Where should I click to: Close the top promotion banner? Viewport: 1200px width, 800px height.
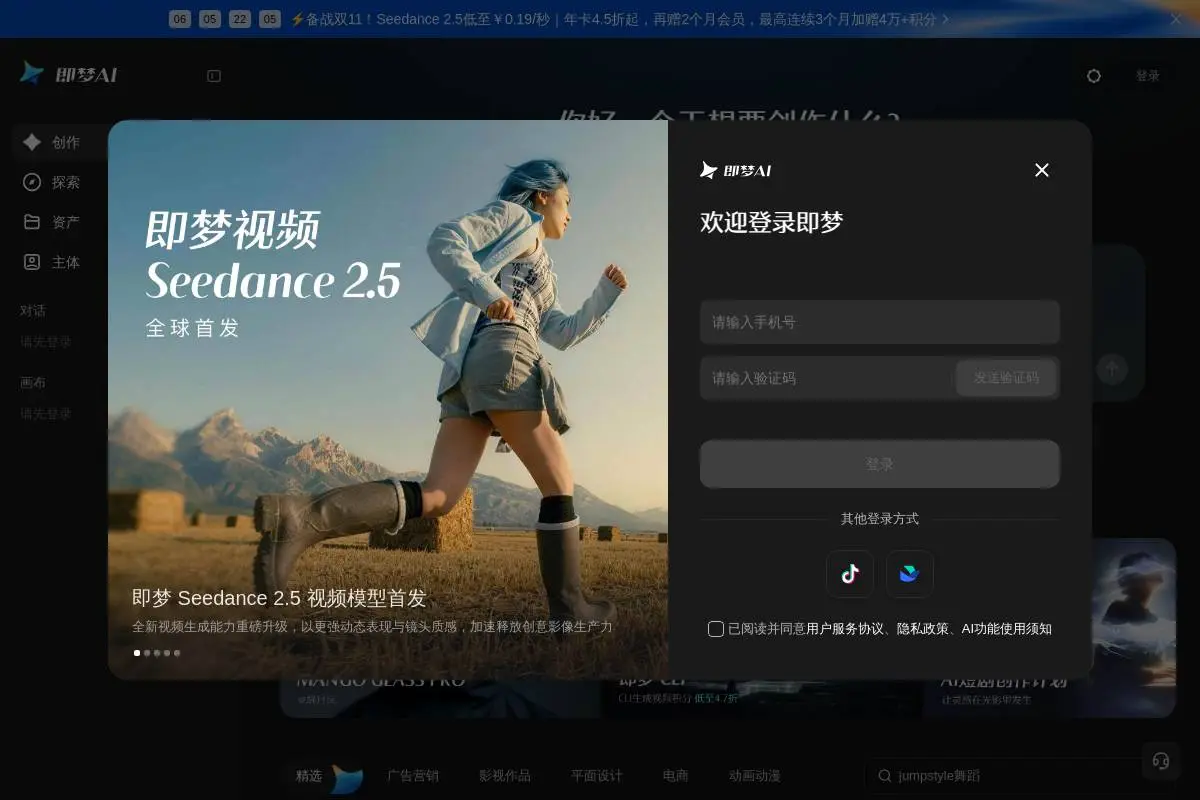click(x=1176, y=19)
